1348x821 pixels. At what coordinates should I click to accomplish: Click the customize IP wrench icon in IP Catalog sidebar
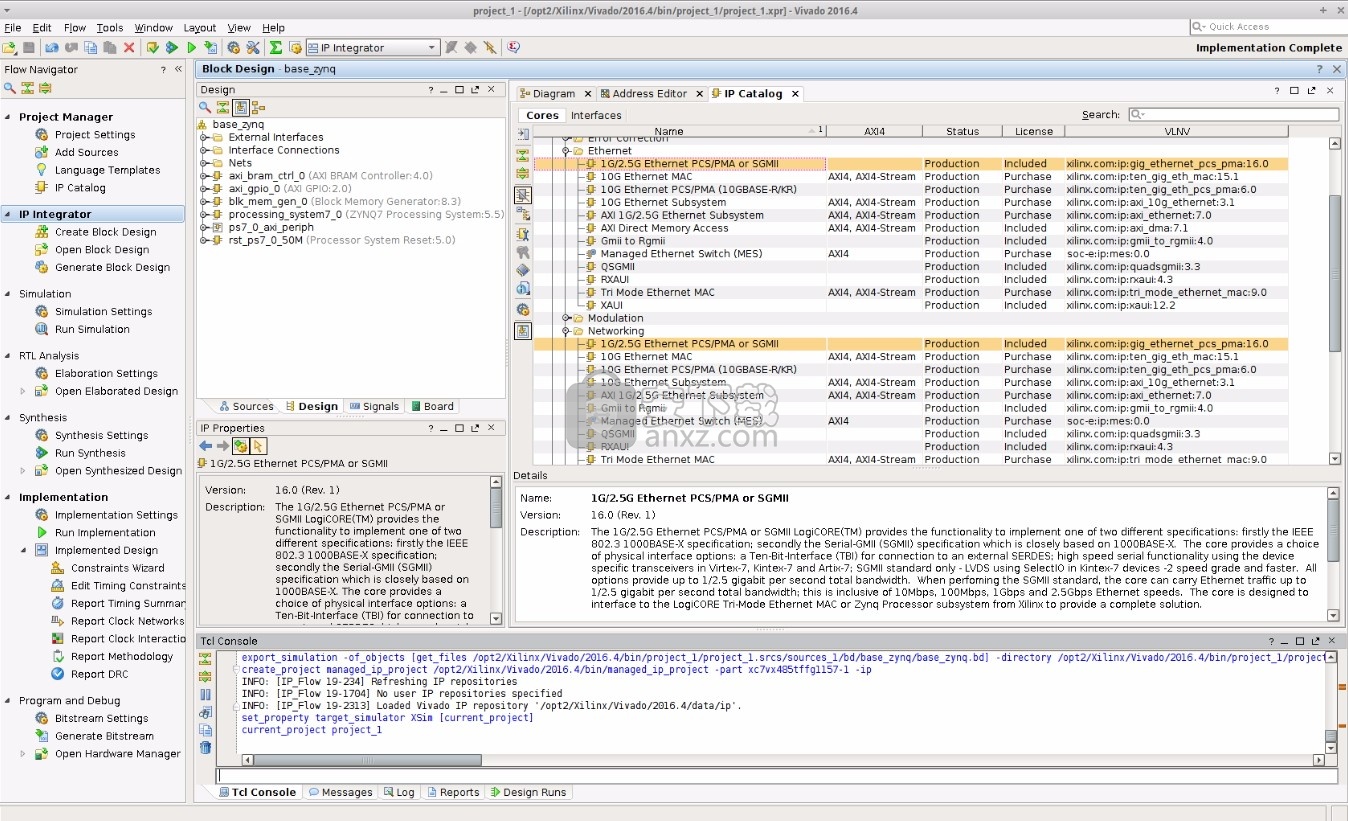[522, 233]
